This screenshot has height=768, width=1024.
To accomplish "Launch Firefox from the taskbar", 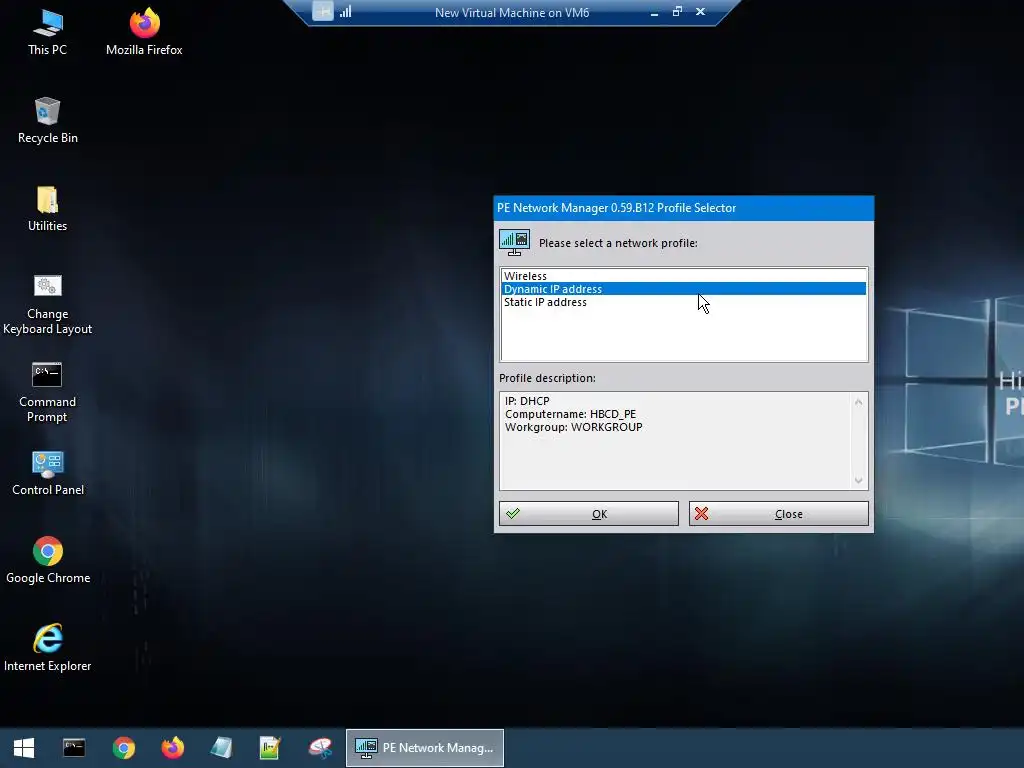I will pyautogui.click(x=172, y=748).
